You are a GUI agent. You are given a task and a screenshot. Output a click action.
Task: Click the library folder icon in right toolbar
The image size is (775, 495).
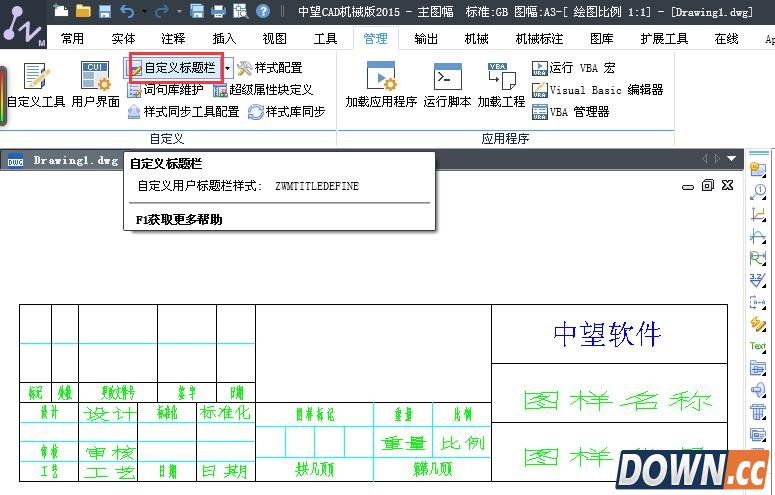click(x=757, y=368)
